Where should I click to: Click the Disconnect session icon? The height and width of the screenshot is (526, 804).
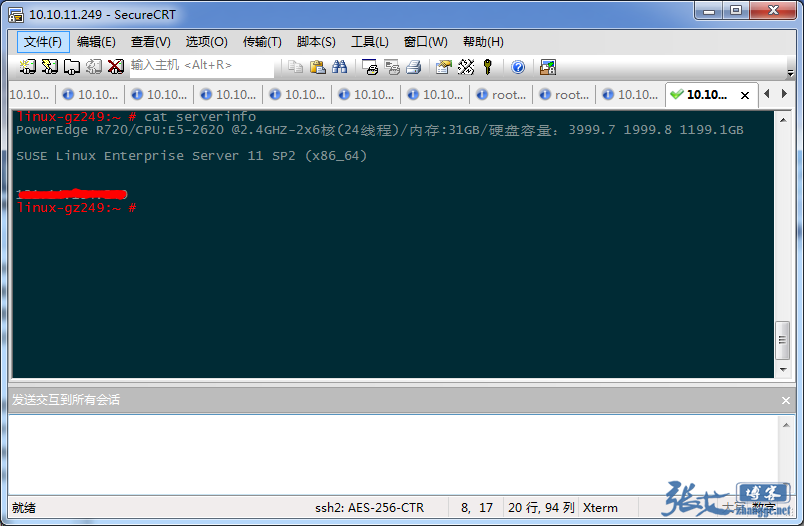(x=116, y=67)
